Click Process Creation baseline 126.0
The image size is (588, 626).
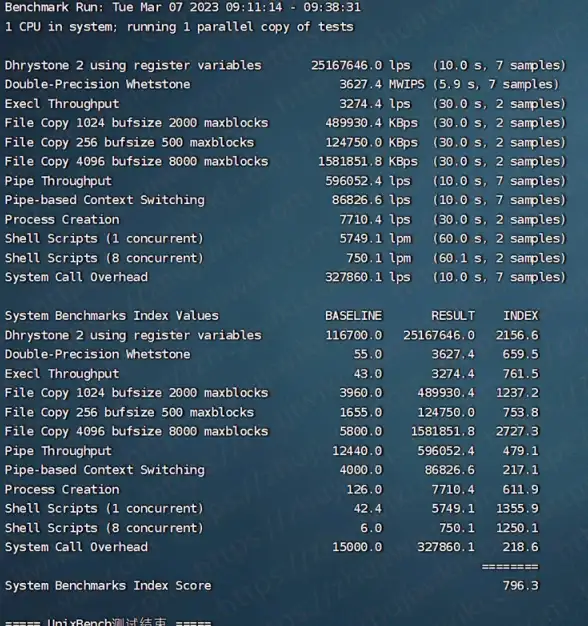pos(364,489)
